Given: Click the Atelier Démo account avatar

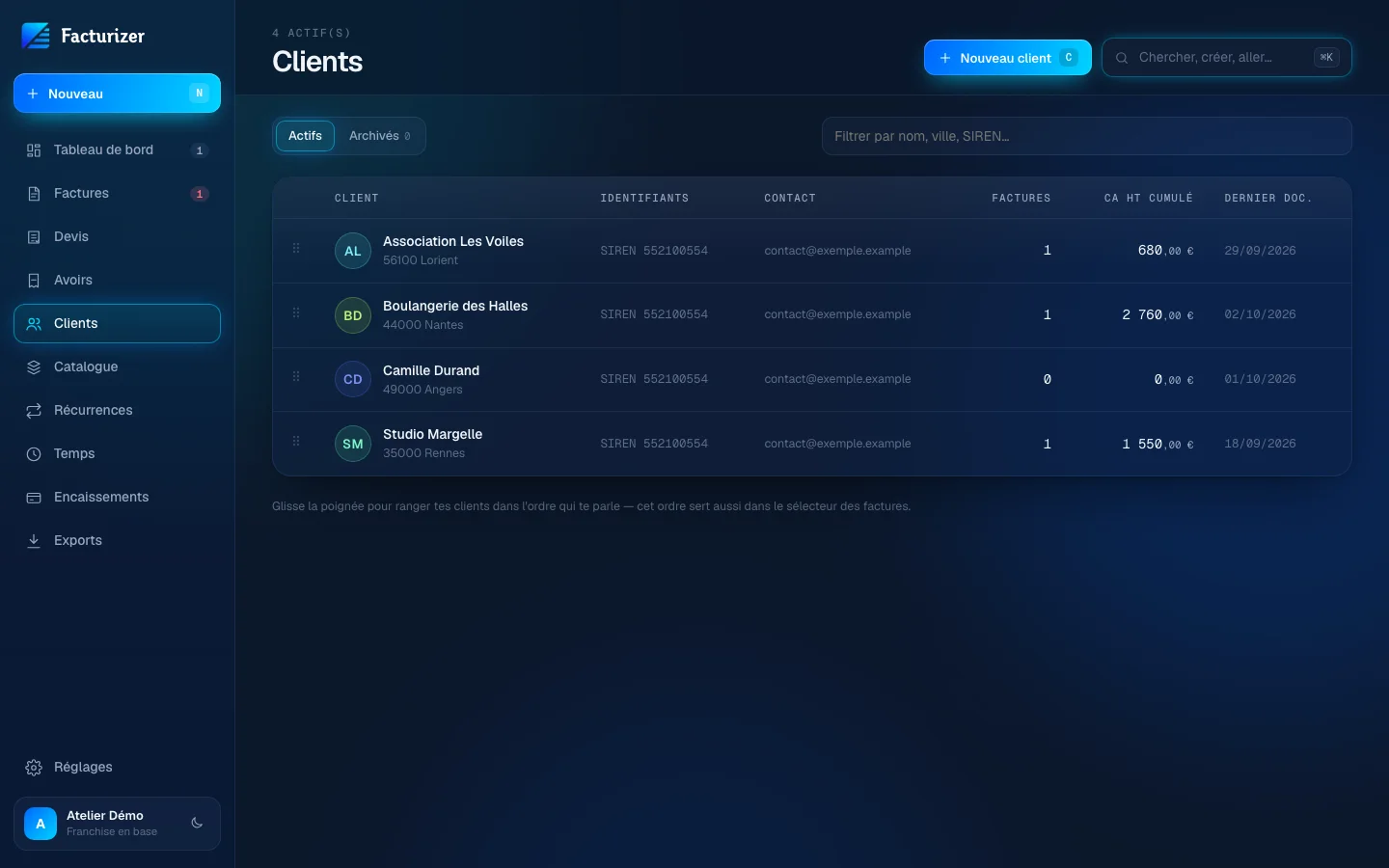Looking at the screenshot, I should point(41,824).
